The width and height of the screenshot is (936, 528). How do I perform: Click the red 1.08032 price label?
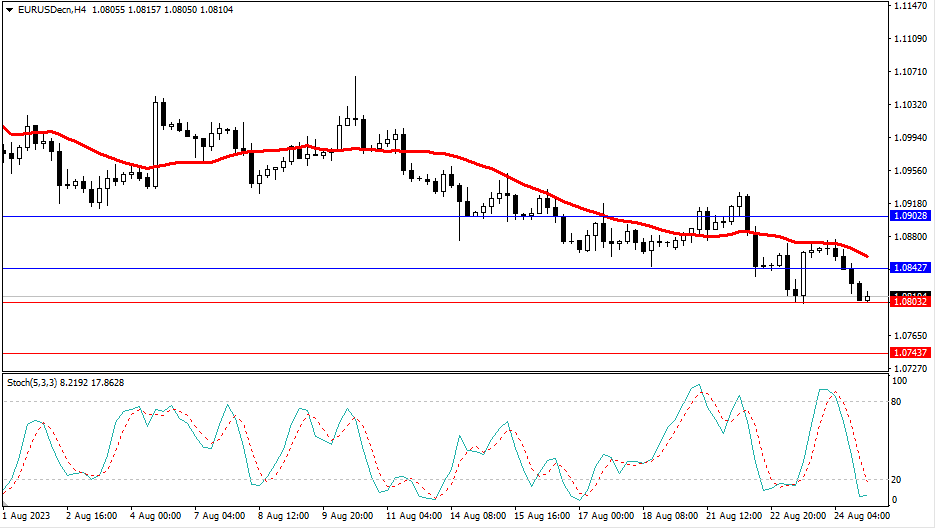[x=910, y=302]
